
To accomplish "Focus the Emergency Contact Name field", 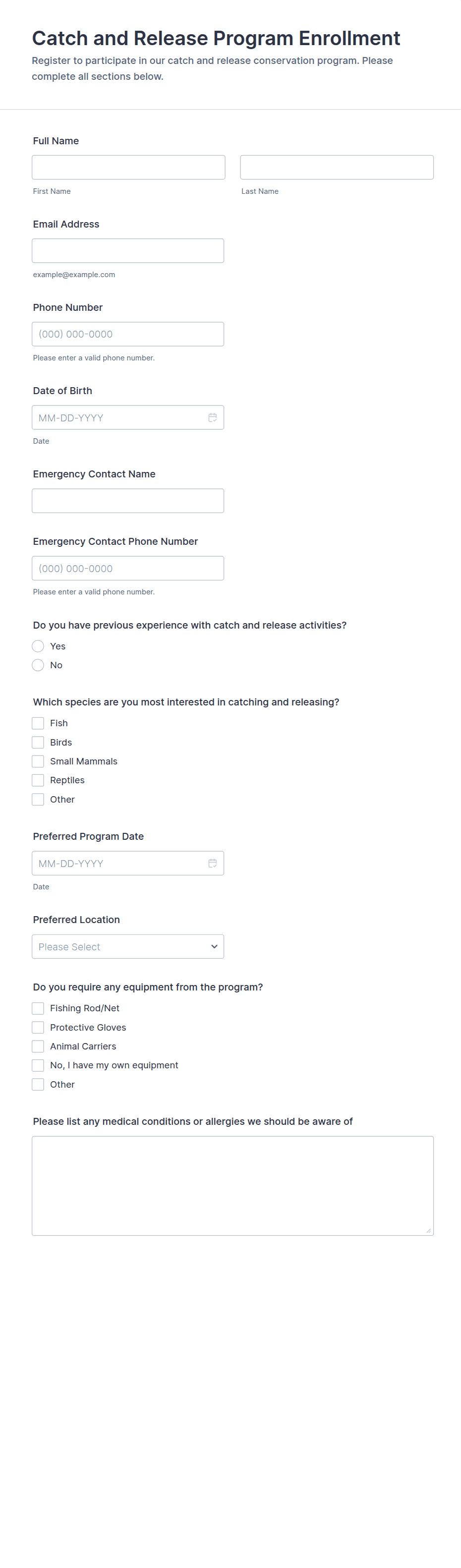I will (128, 501).
